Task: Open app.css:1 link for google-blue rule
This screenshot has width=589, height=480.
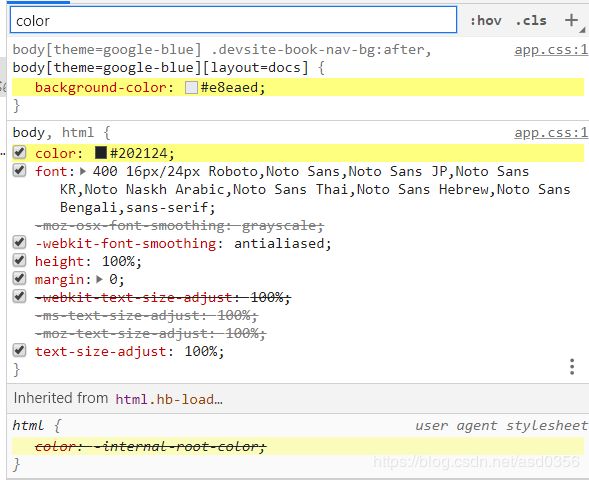Action: 551,50
